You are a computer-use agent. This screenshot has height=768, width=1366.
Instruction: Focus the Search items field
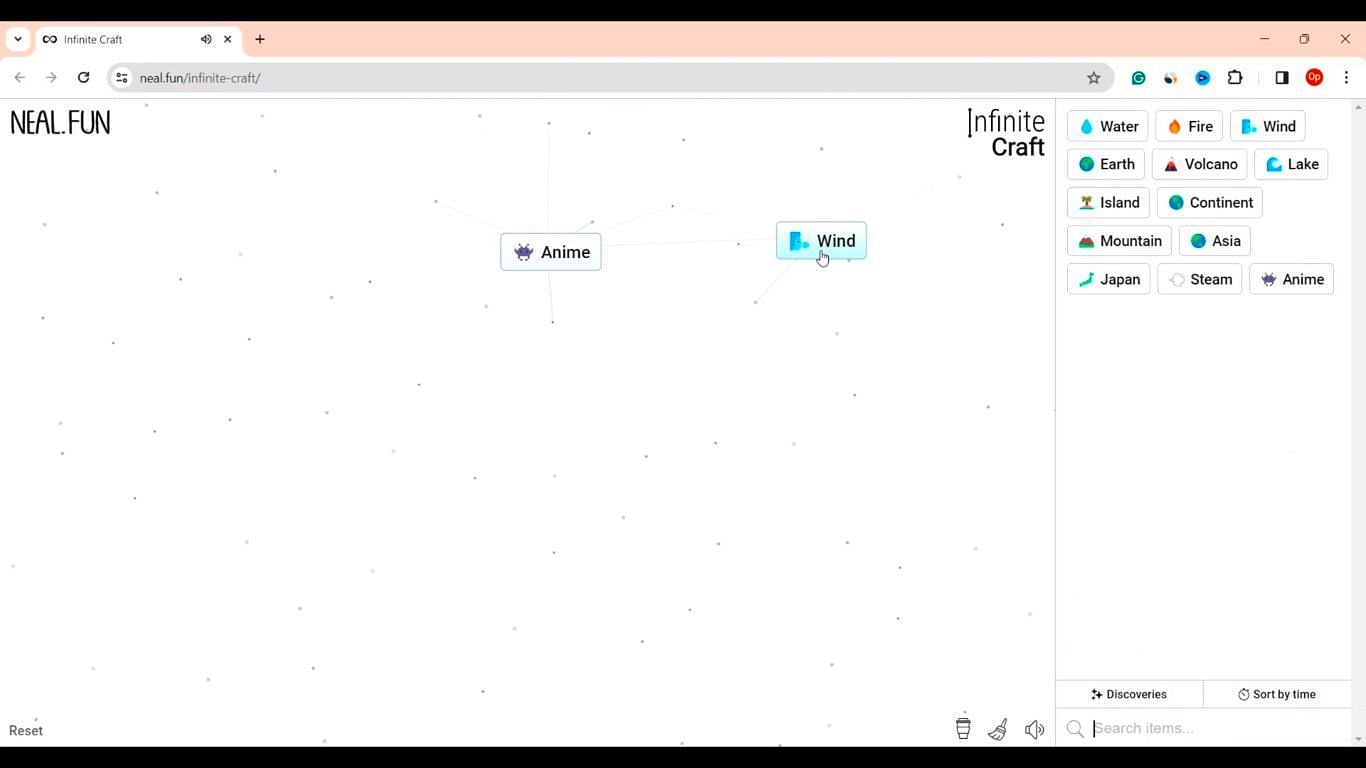tap(1218, 728)
